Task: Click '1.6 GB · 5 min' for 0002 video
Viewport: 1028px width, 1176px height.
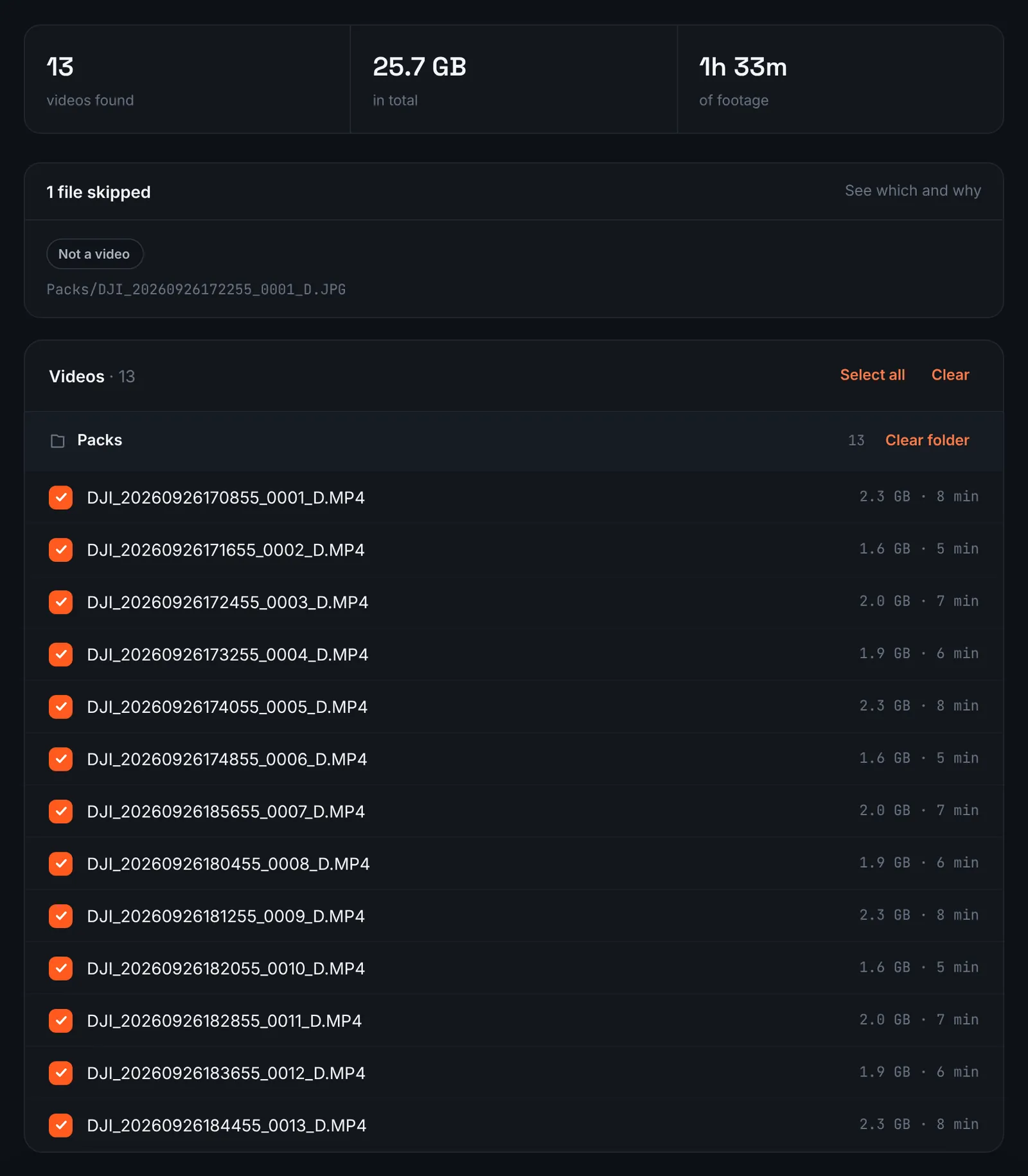Action: coord(919,549)
